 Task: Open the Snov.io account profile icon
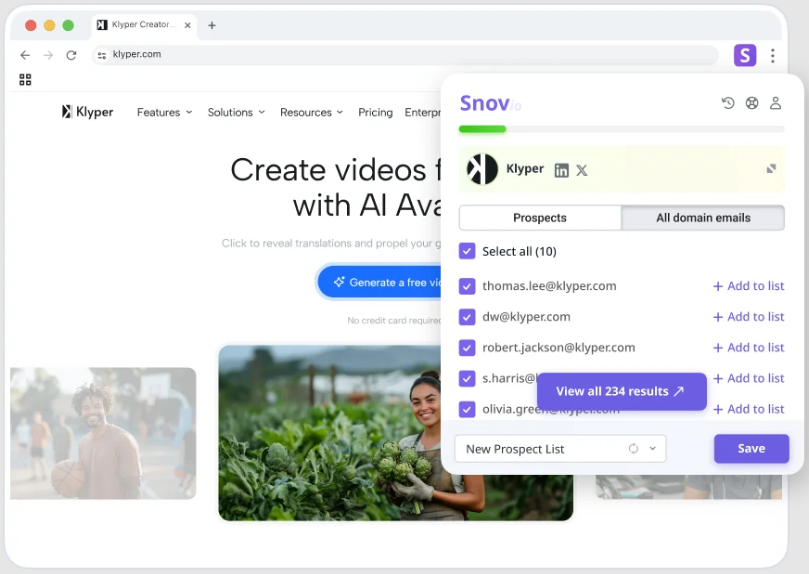[775, 103]
